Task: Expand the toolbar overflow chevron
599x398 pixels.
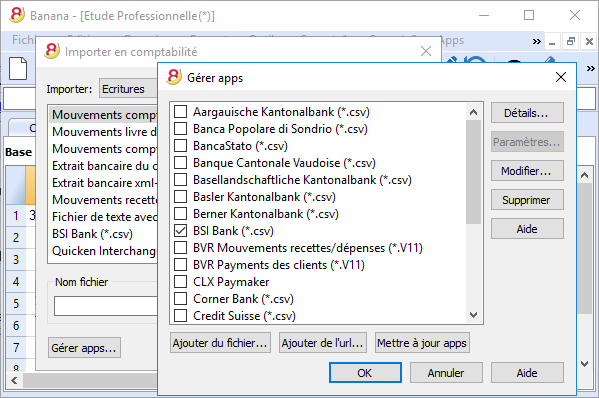Action: coord(591,69)
